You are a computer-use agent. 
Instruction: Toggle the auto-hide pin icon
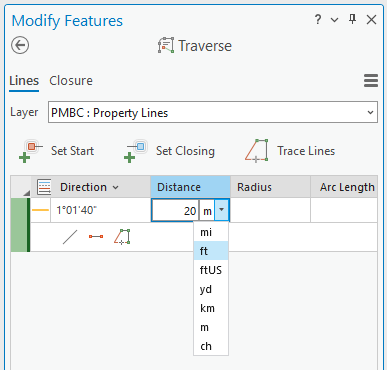[352, 19]
